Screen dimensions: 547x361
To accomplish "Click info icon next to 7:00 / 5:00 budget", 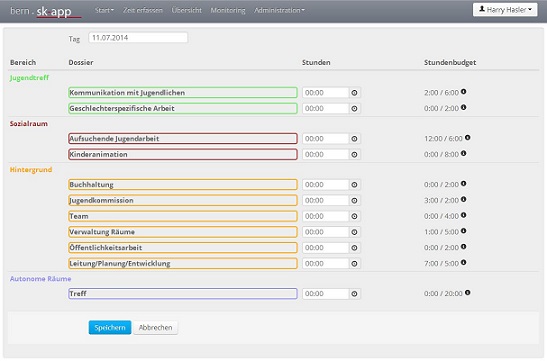I will (x=463, y=262).
